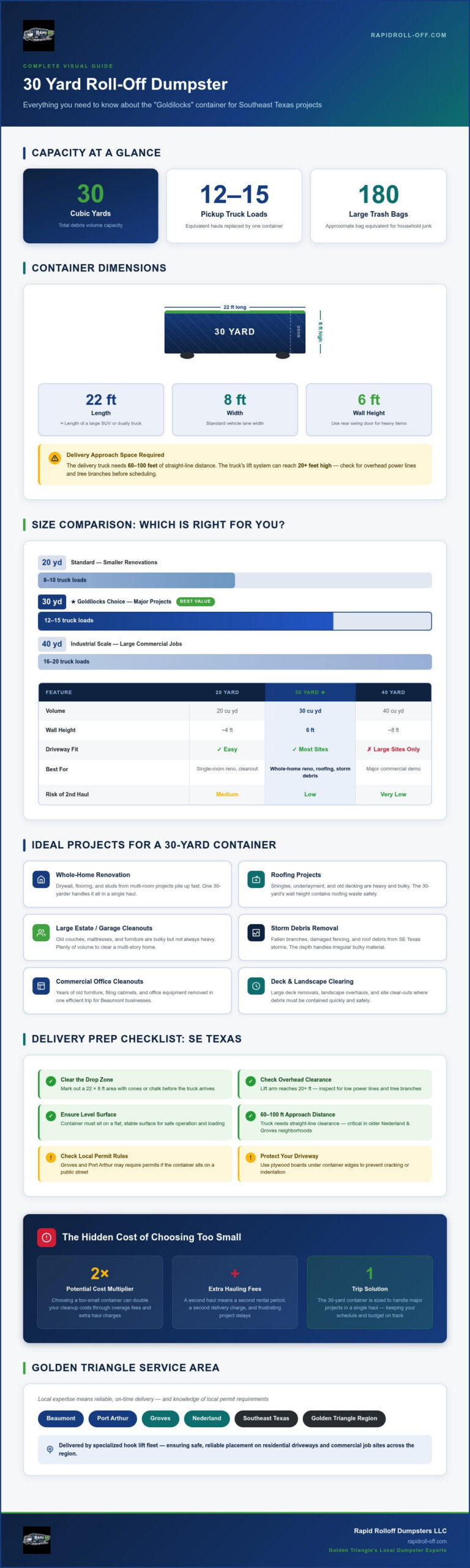Click the '✗ Large Sites Only' table cell
The image size is (470, 1568).
(394, 749)
